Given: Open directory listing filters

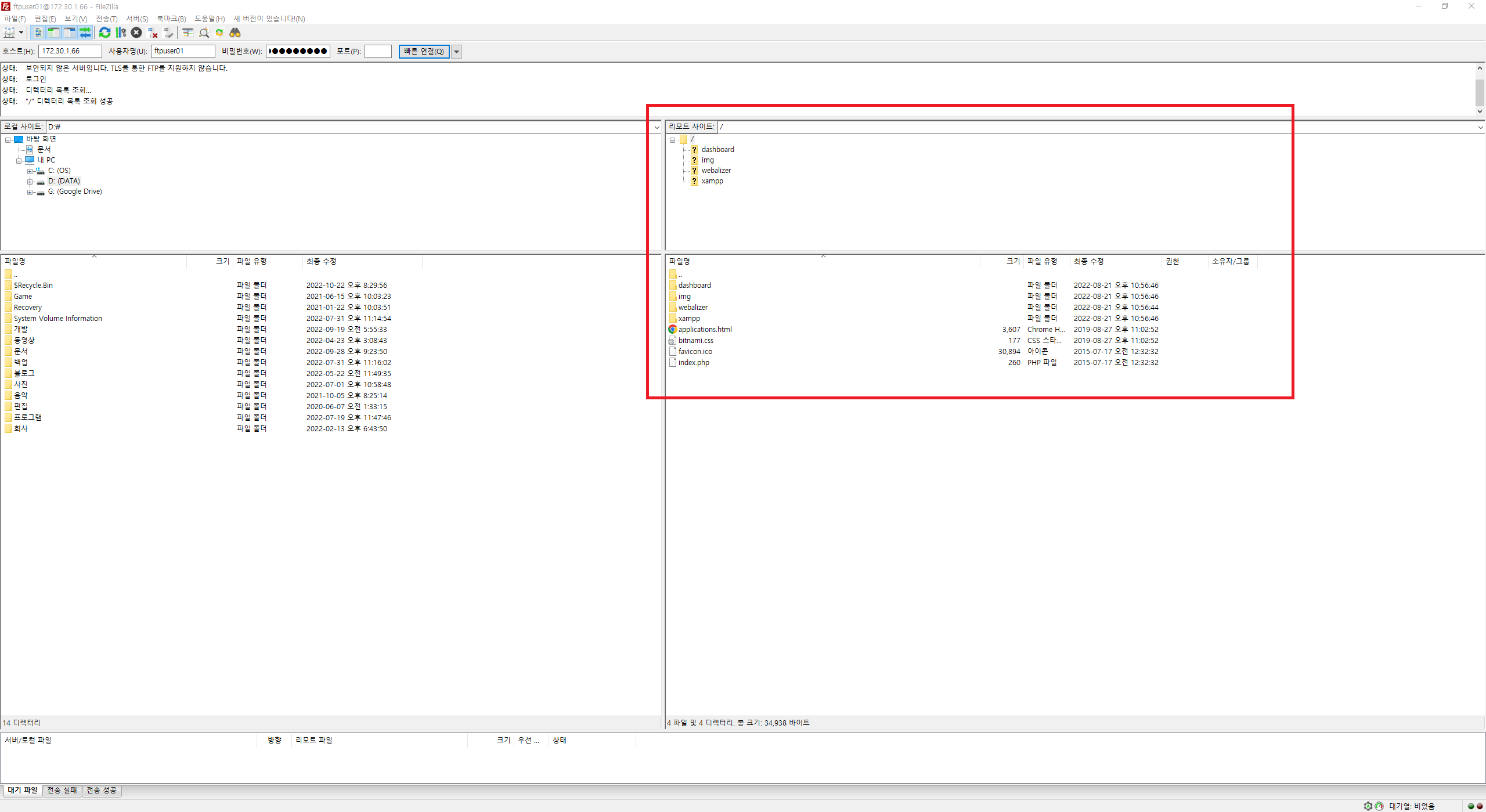Looking at the screenshot, I should (187, 33).
